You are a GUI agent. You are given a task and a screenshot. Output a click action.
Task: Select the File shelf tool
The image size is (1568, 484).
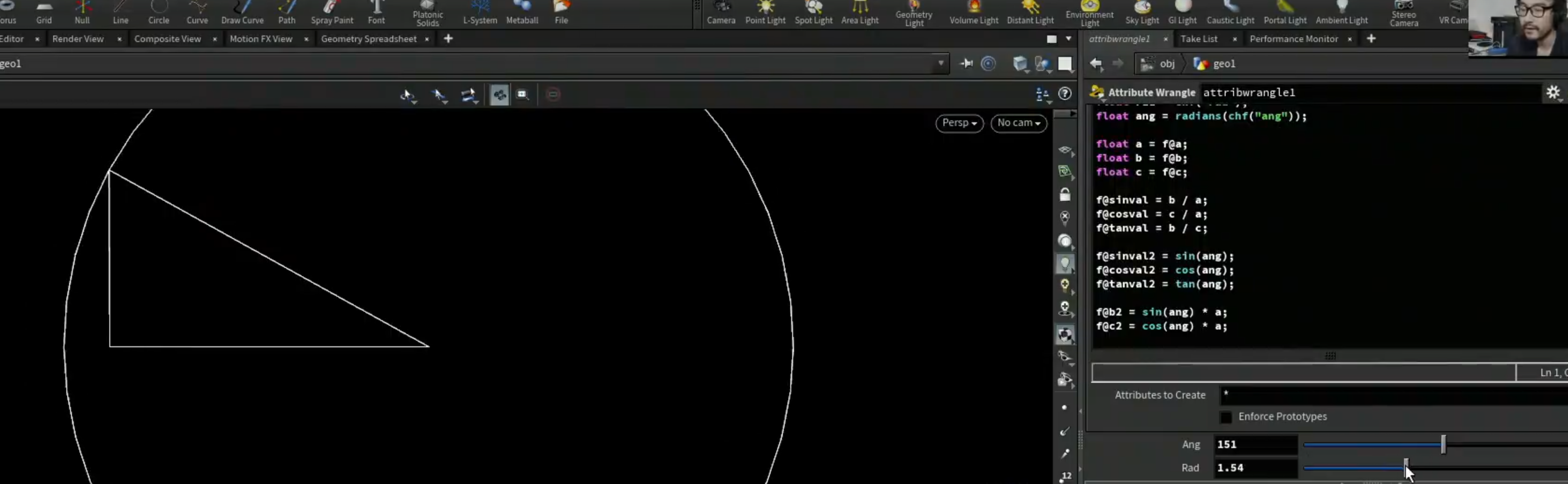click(561, 13)
